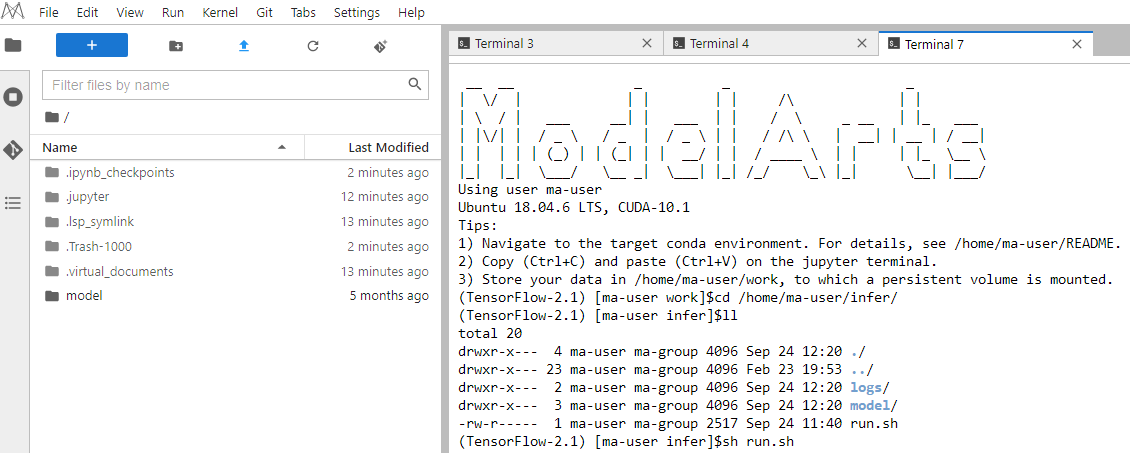Switch to the Terminal 4 tab

click(770, 44)
